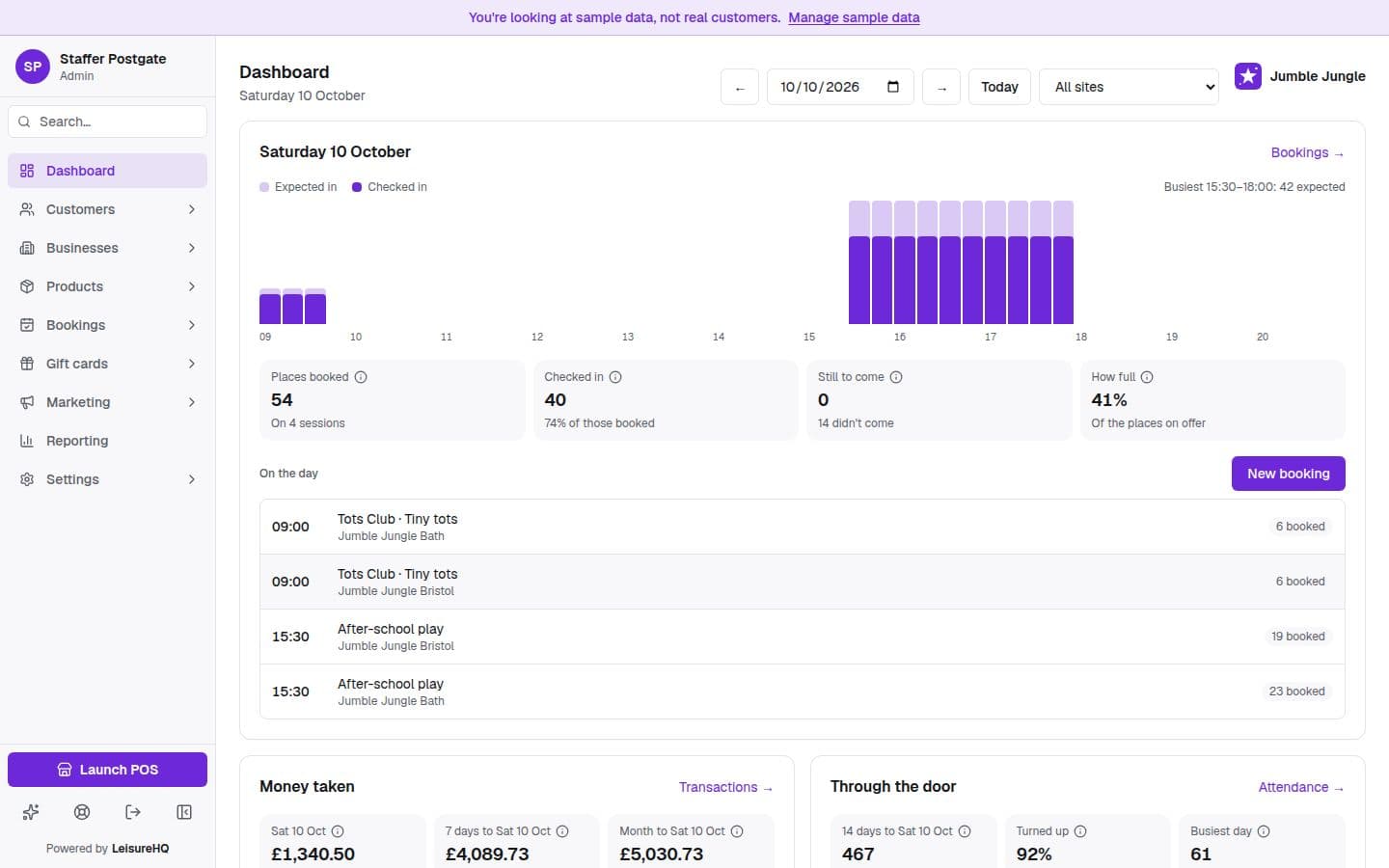Click the Expected in legend swatch

coord(264,187)
